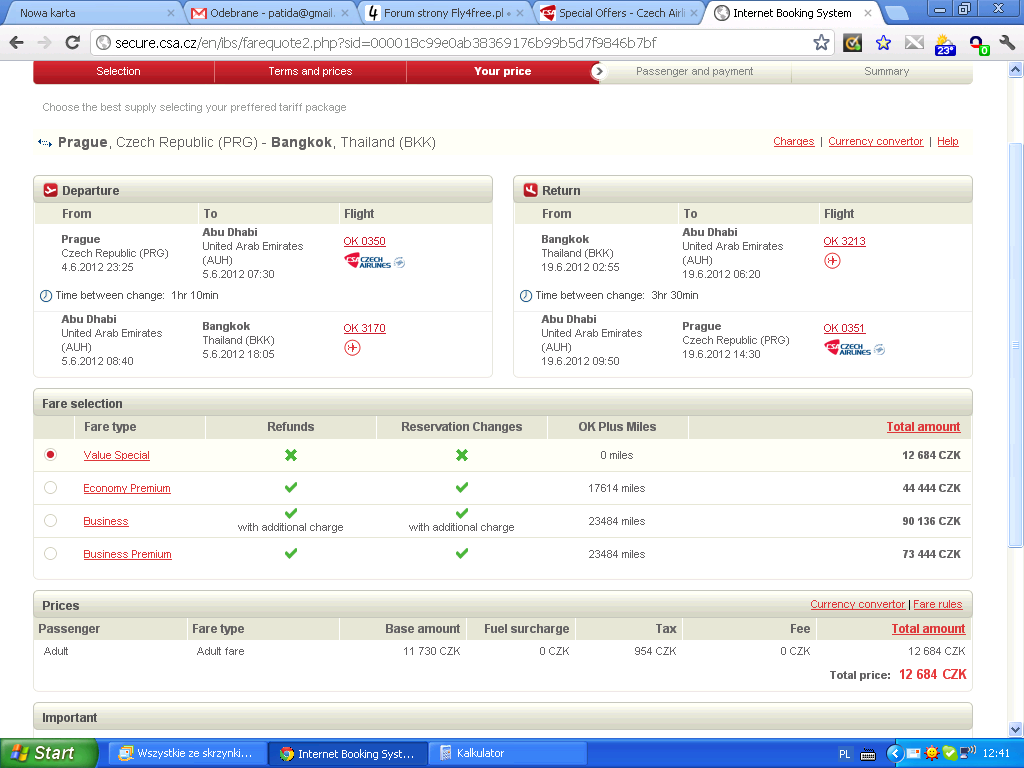1024x768 pixels.
Task: Open the Windows Start menu
Action: (x=48, y=753)
